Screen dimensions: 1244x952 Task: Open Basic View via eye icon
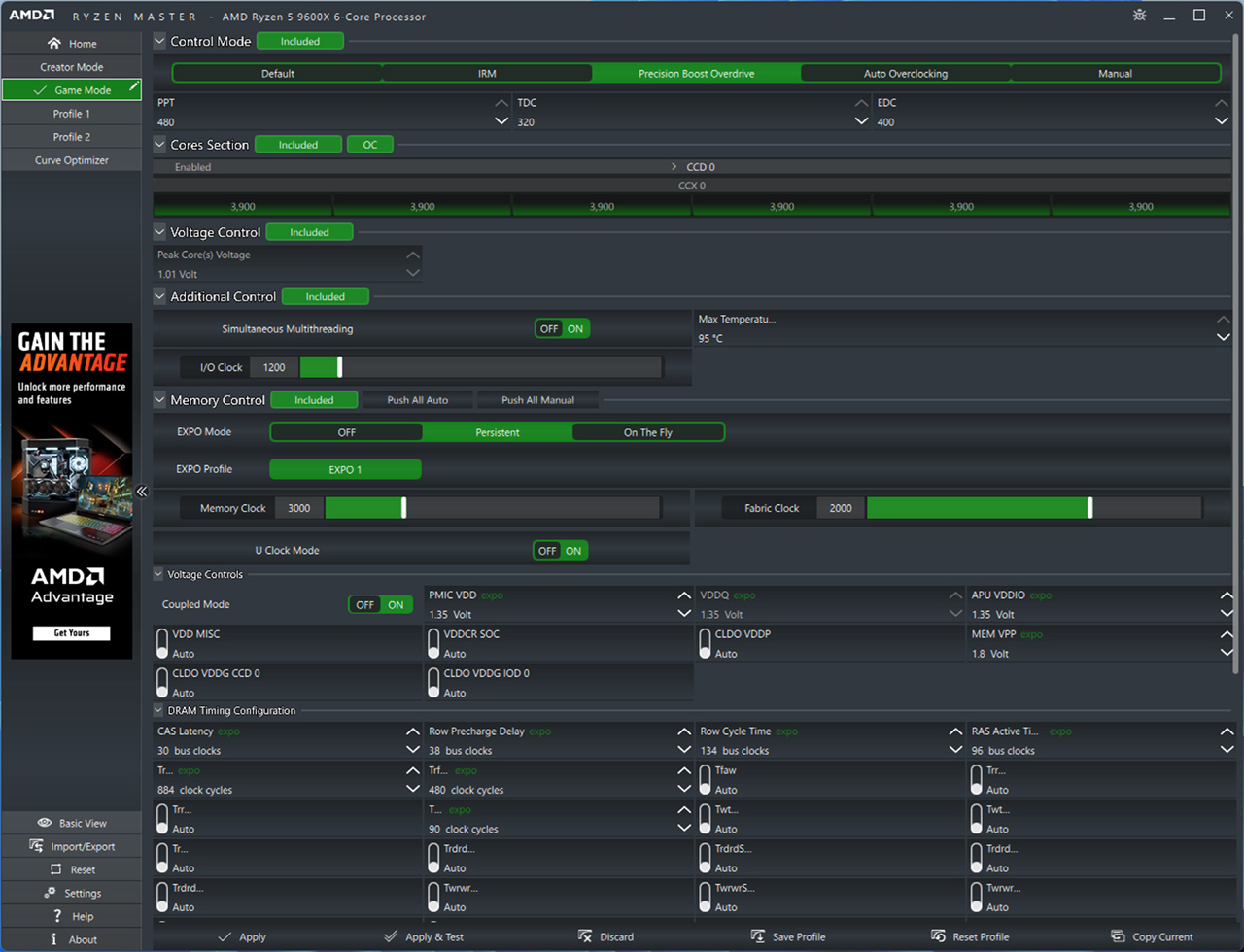pos(45,823)
